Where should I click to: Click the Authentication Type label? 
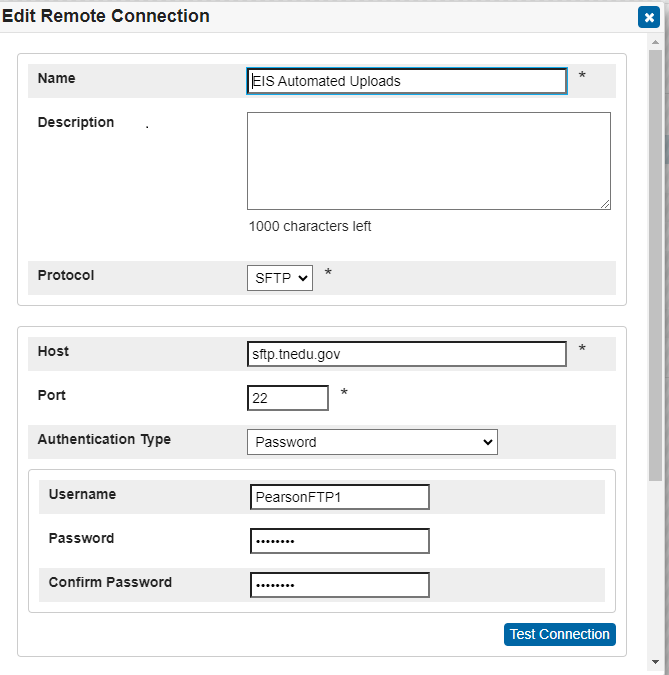tap(104, 439)
